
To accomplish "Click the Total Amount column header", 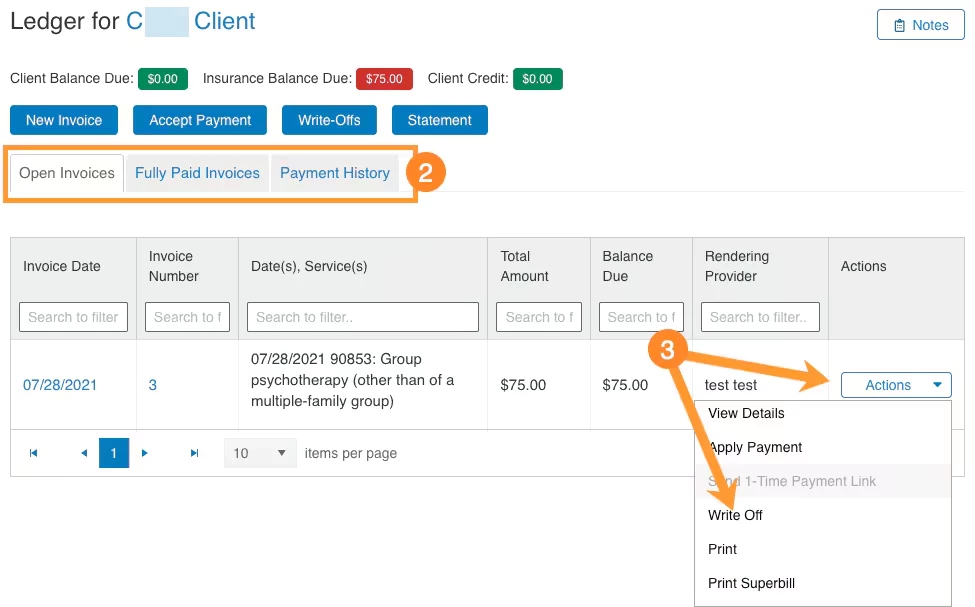I will pyautogui.click(x=524, y=266).
